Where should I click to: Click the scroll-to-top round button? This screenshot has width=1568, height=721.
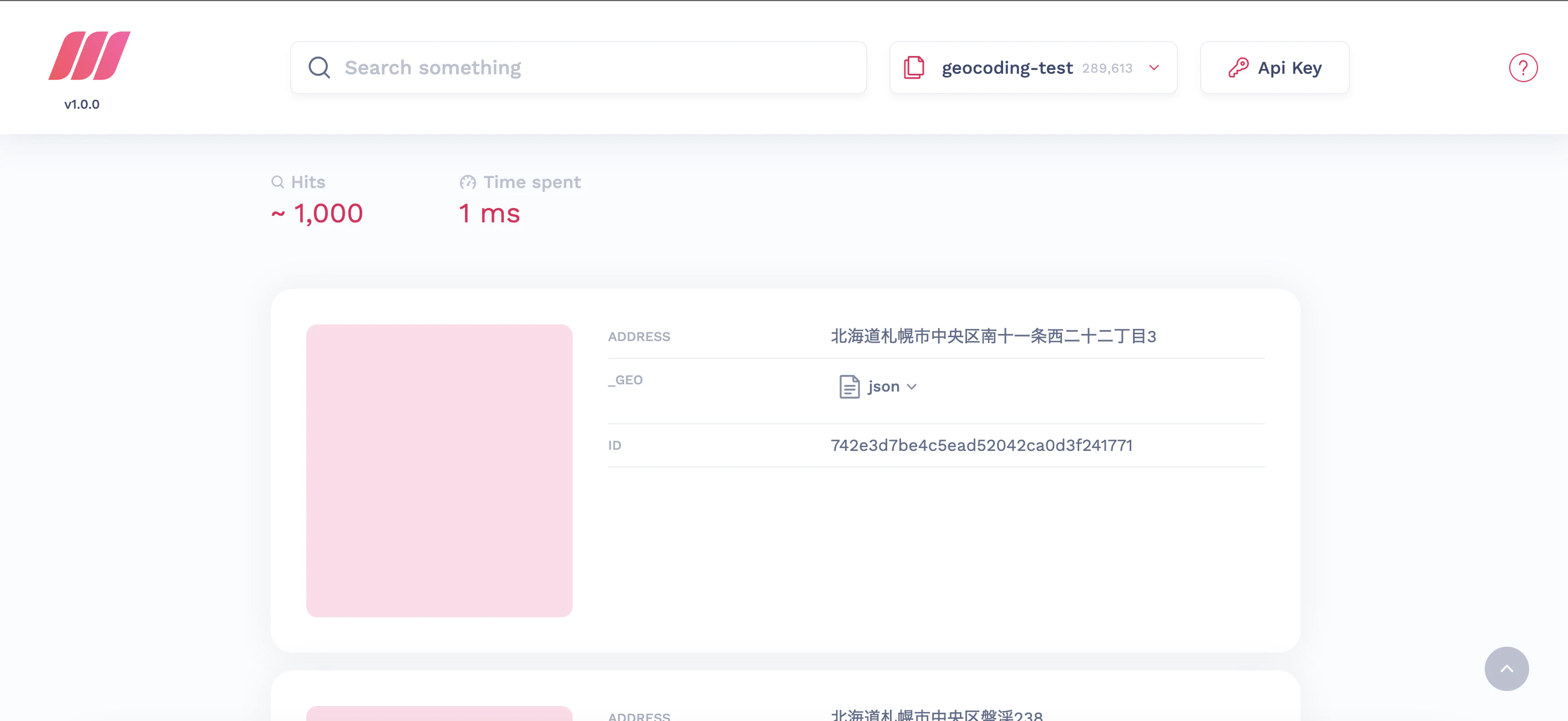[1506, 669]
